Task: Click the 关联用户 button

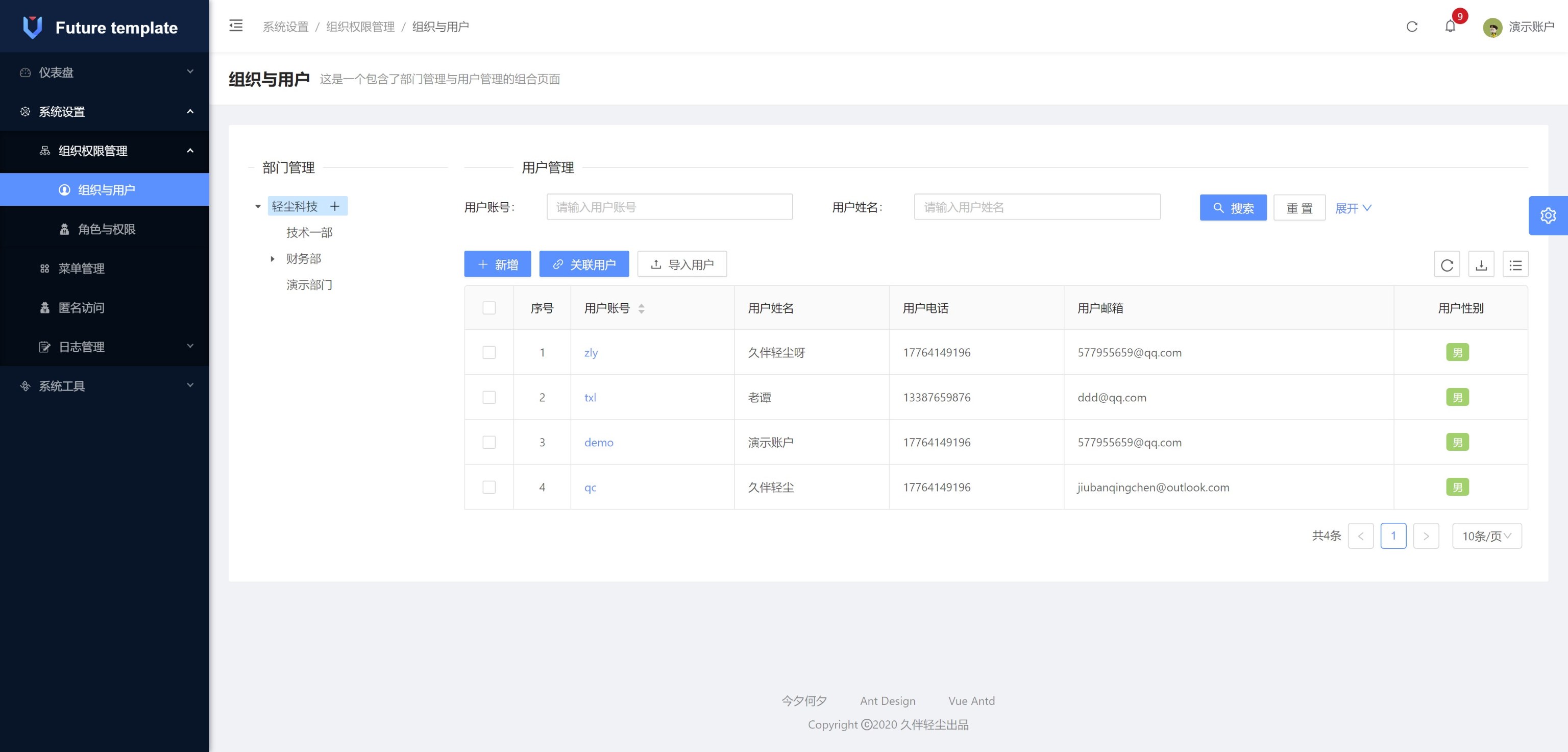Action: pos(584,264)
